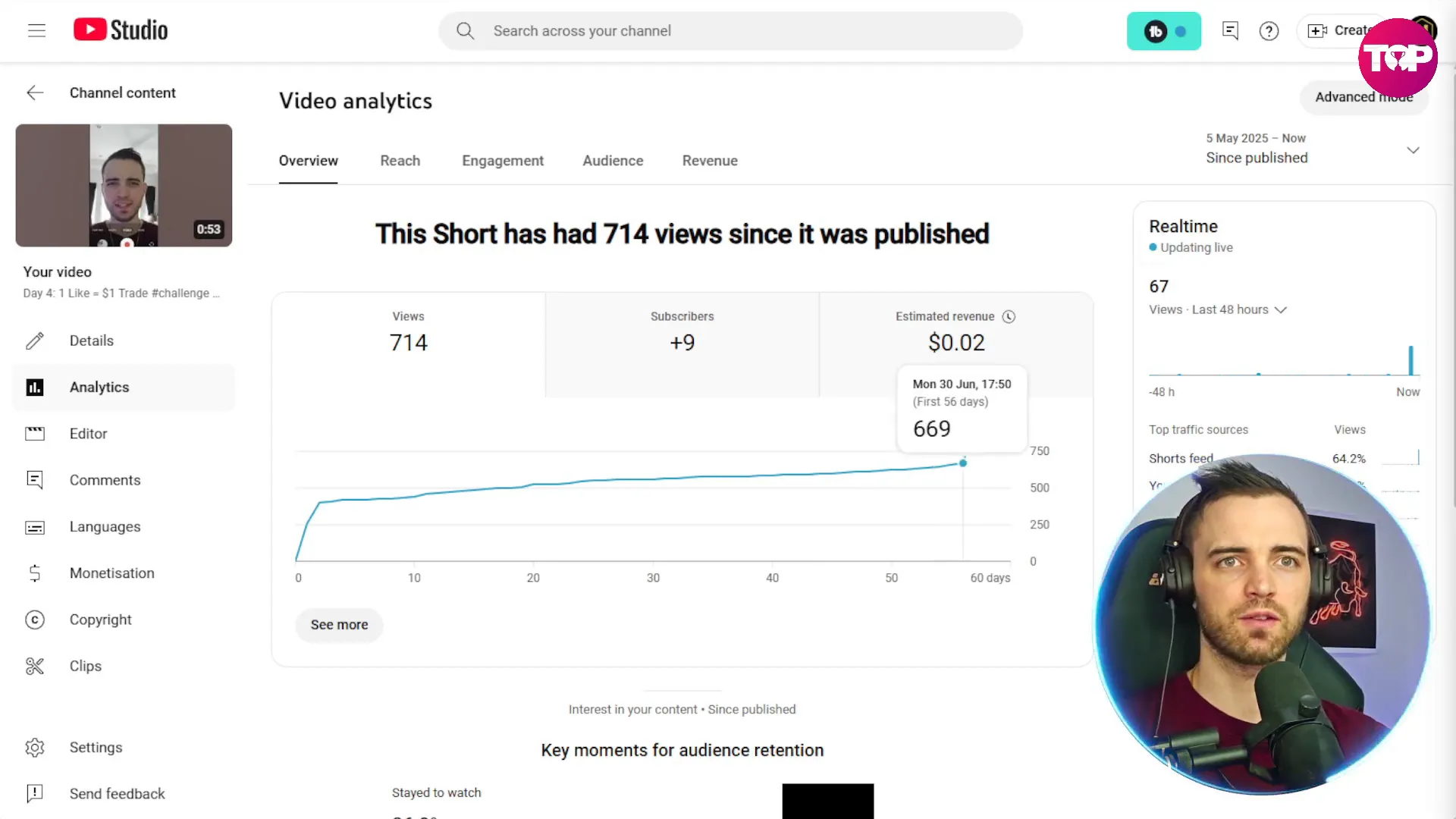Click the Comments sidebar icon
The width and height of the screenshot is (1456, 819).
(x=35, y=480)
